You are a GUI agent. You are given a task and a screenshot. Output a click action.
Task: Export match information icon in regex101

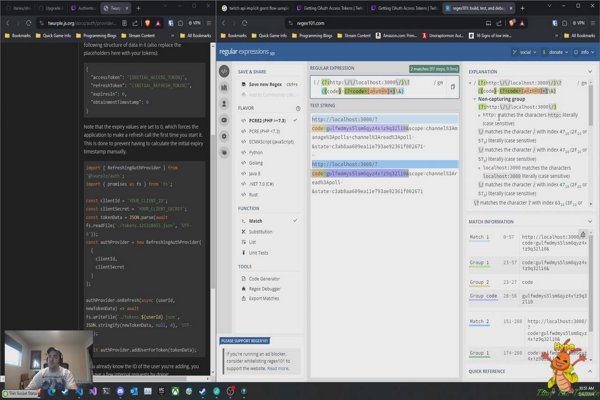(x=582, y=234)
